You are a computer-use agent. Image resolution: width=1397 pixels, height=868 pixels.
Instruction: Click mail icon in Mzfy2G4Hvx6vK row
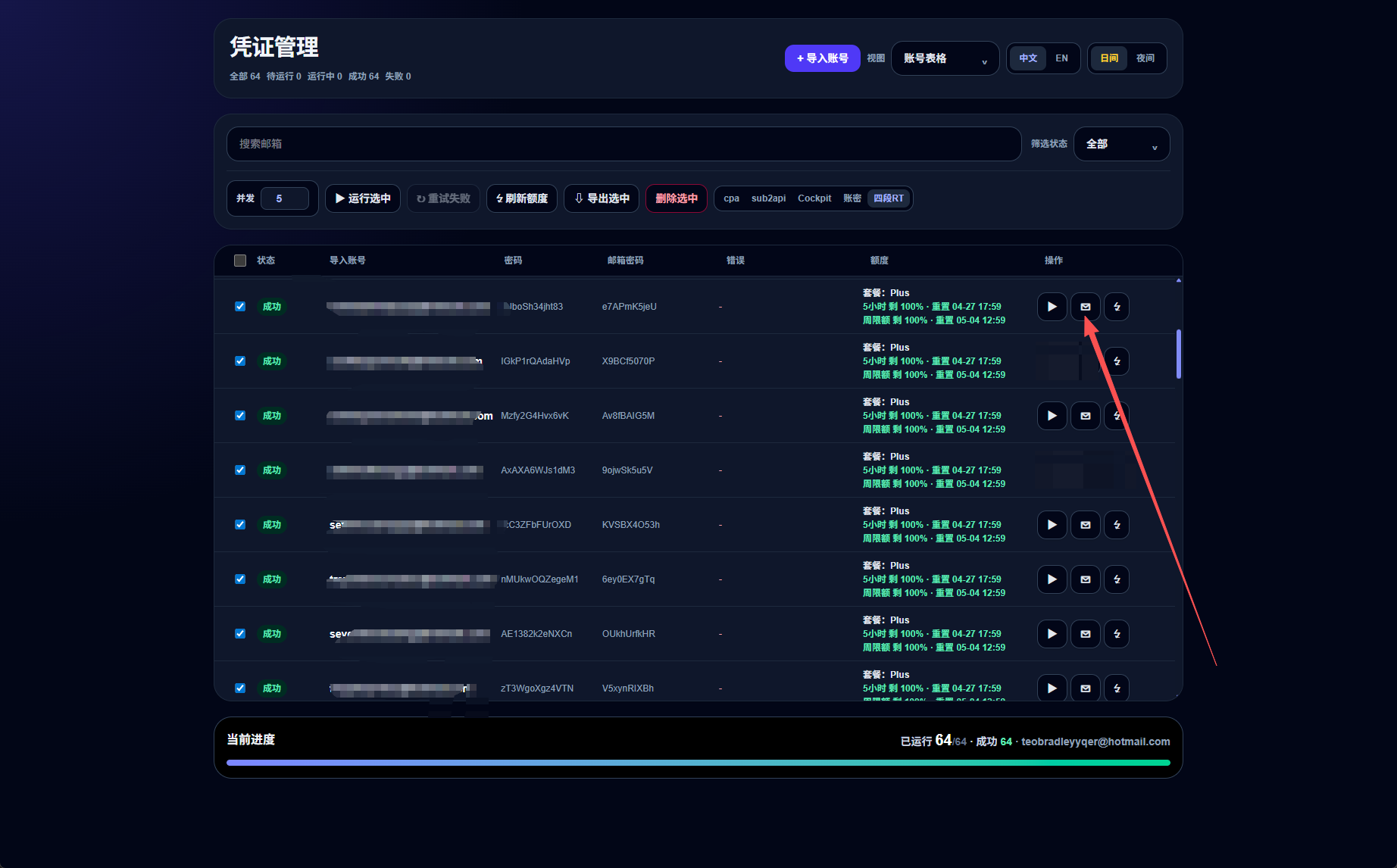click(1085, 416)
